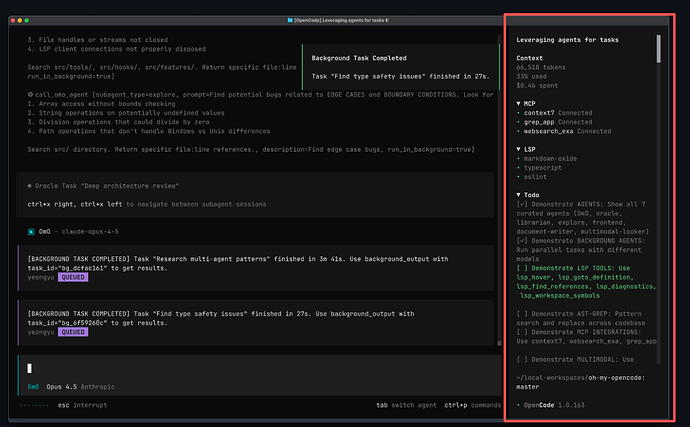Check the Demonstrate AST-GREP todo item
Screen dimensions: 690x427
coord(522,314)
